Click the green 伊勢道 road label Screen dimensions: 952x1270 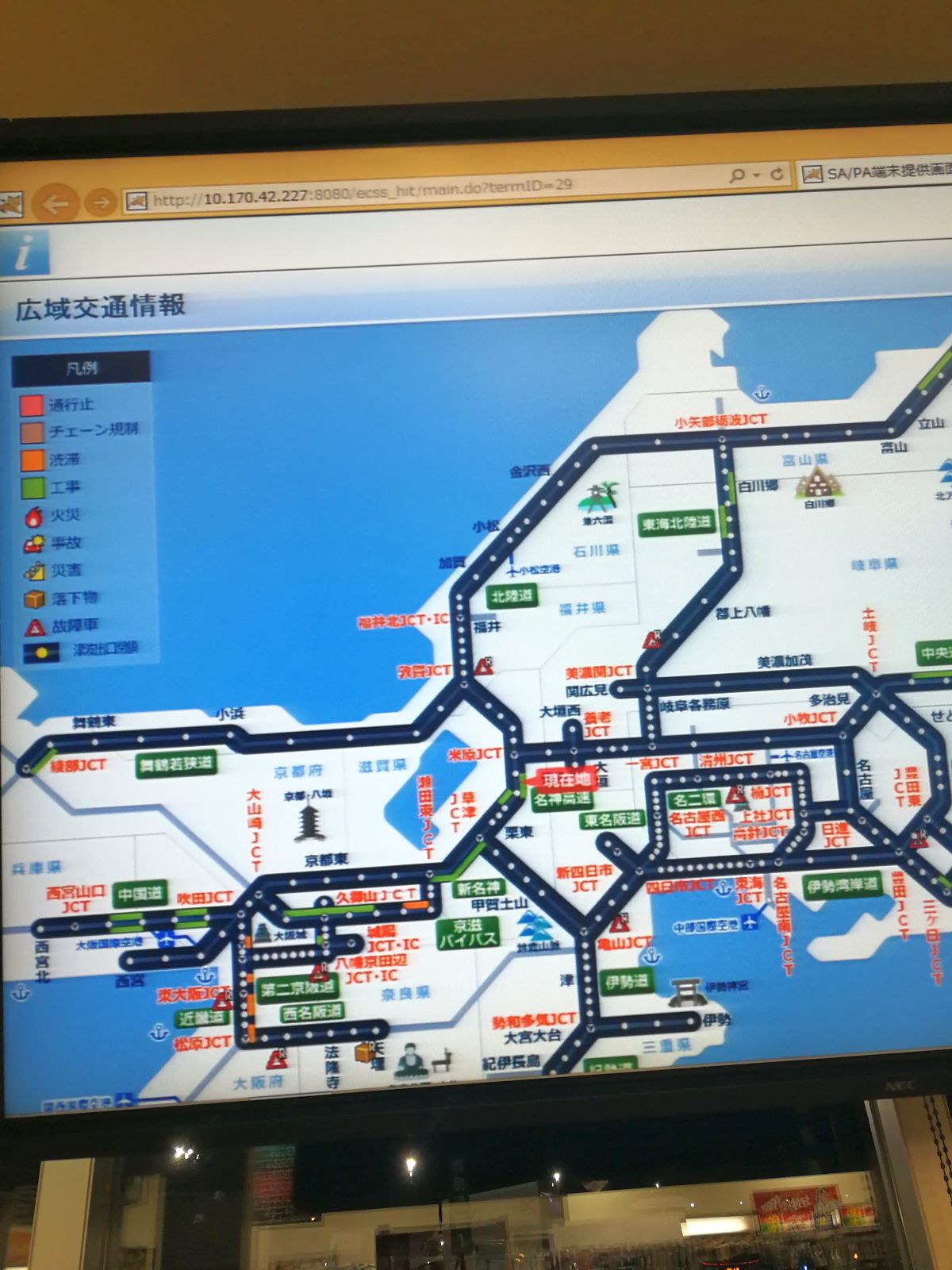[627, 983]
